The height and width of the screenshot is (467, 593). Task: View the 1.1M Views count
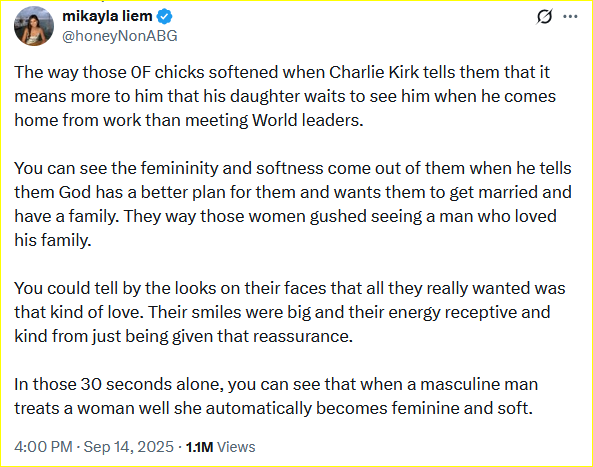[220, 447]
